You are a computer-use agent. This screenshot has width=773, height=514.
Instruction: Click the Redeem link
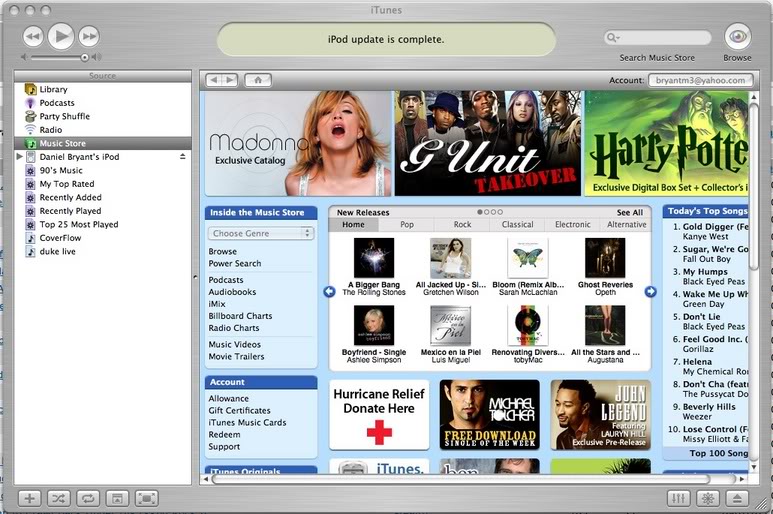point(224,435)
